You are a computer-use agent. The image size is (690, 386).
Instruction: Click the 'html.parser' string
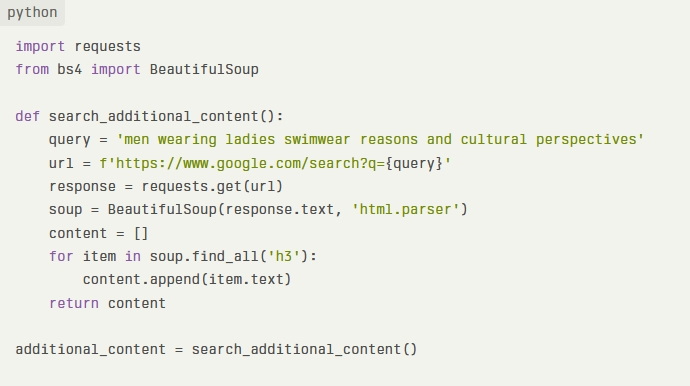tap(405, 209)
